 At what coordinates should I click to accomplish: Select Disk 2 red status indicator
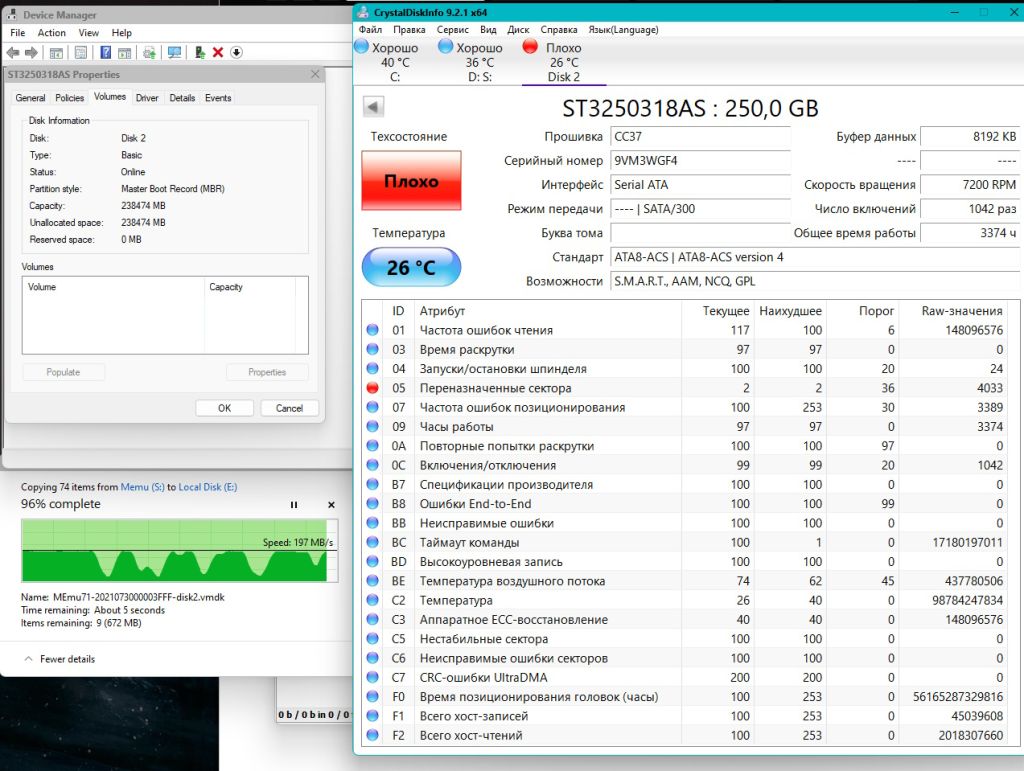(564, 62)
